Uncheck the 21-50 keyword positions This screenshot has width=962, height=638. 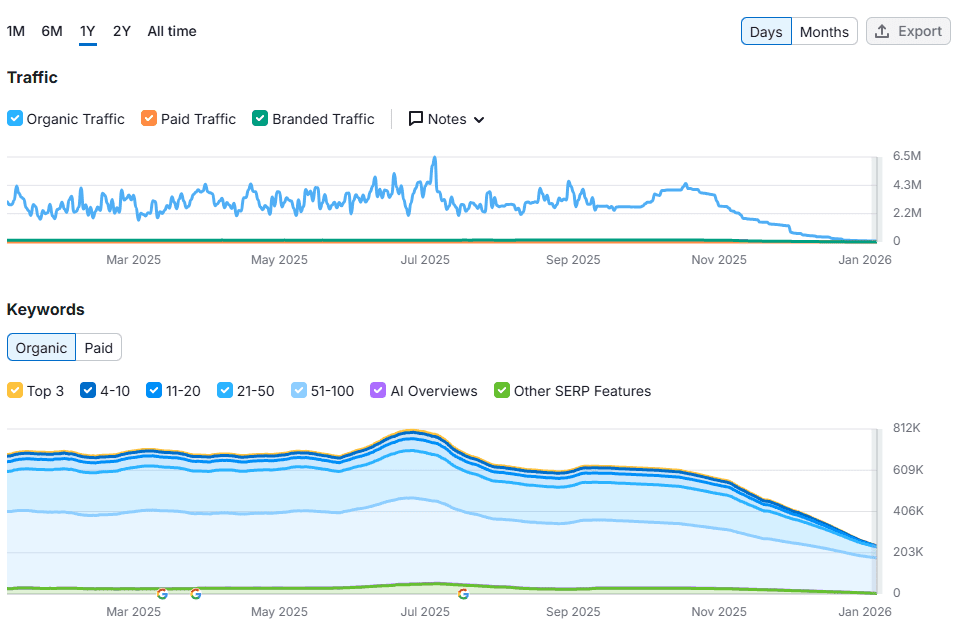click(225, 391)
